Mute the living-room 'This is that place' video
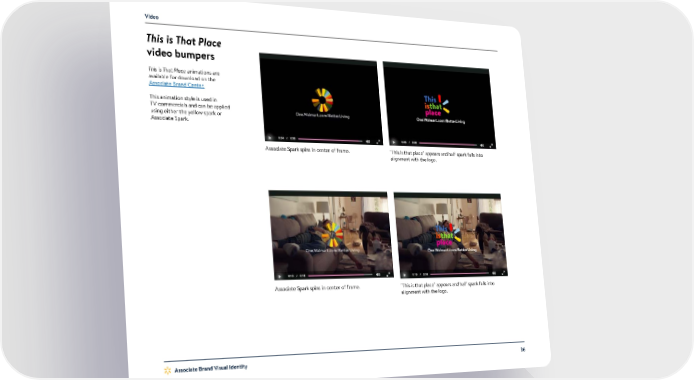The width and height of the screenshot is (694, 380). [x=494, y=273]
